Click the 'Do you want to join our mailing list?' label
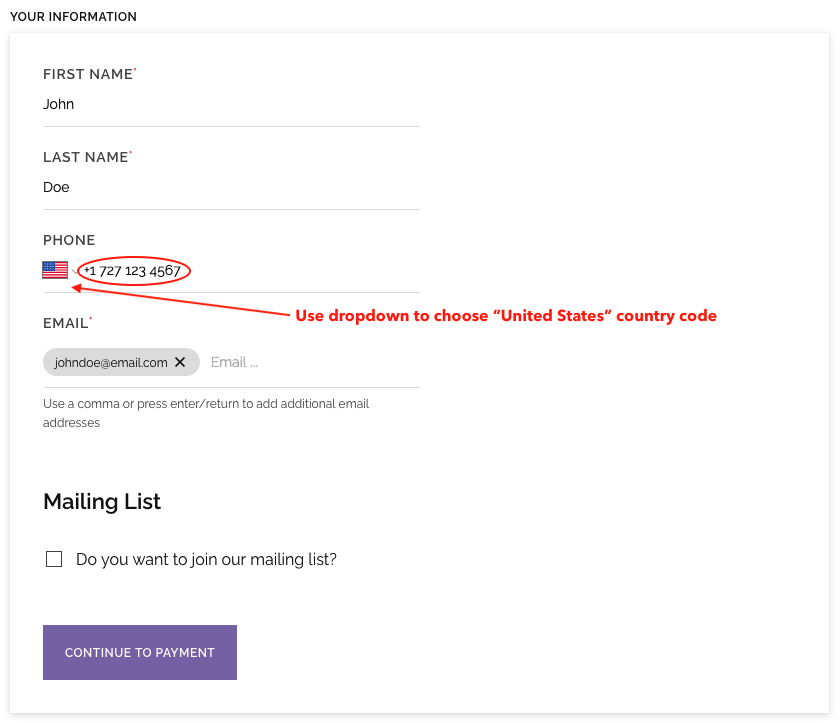The width and height of the screenshot is (840, 723). pyautogui.click(x=206, y=559)
